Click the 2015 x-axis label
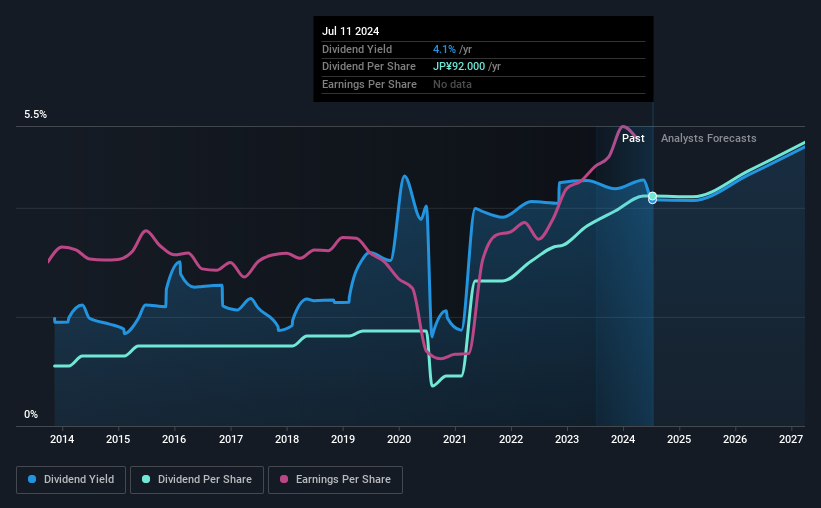Image resolution: width=821 pixels, height=508 pixels. [x=118, y=439]
